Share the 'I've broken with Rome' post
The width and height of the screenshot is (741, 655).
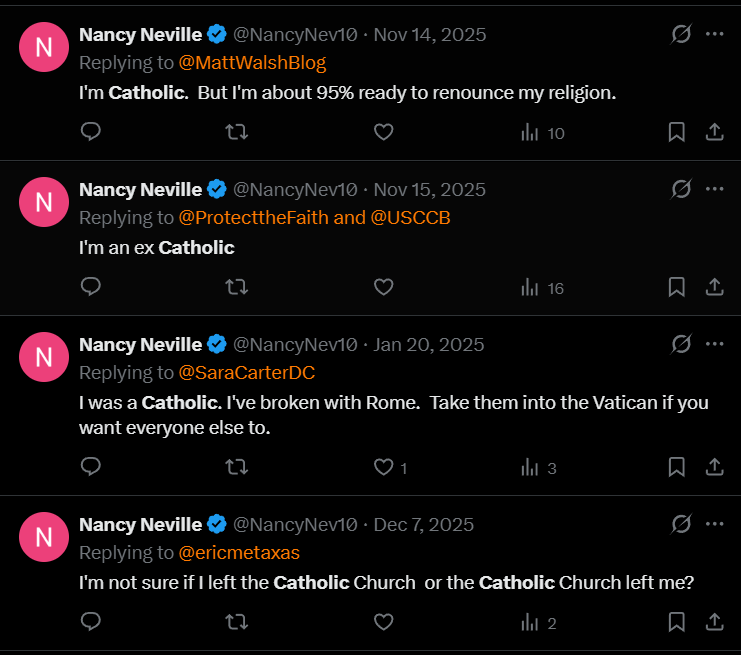point(715,467)
